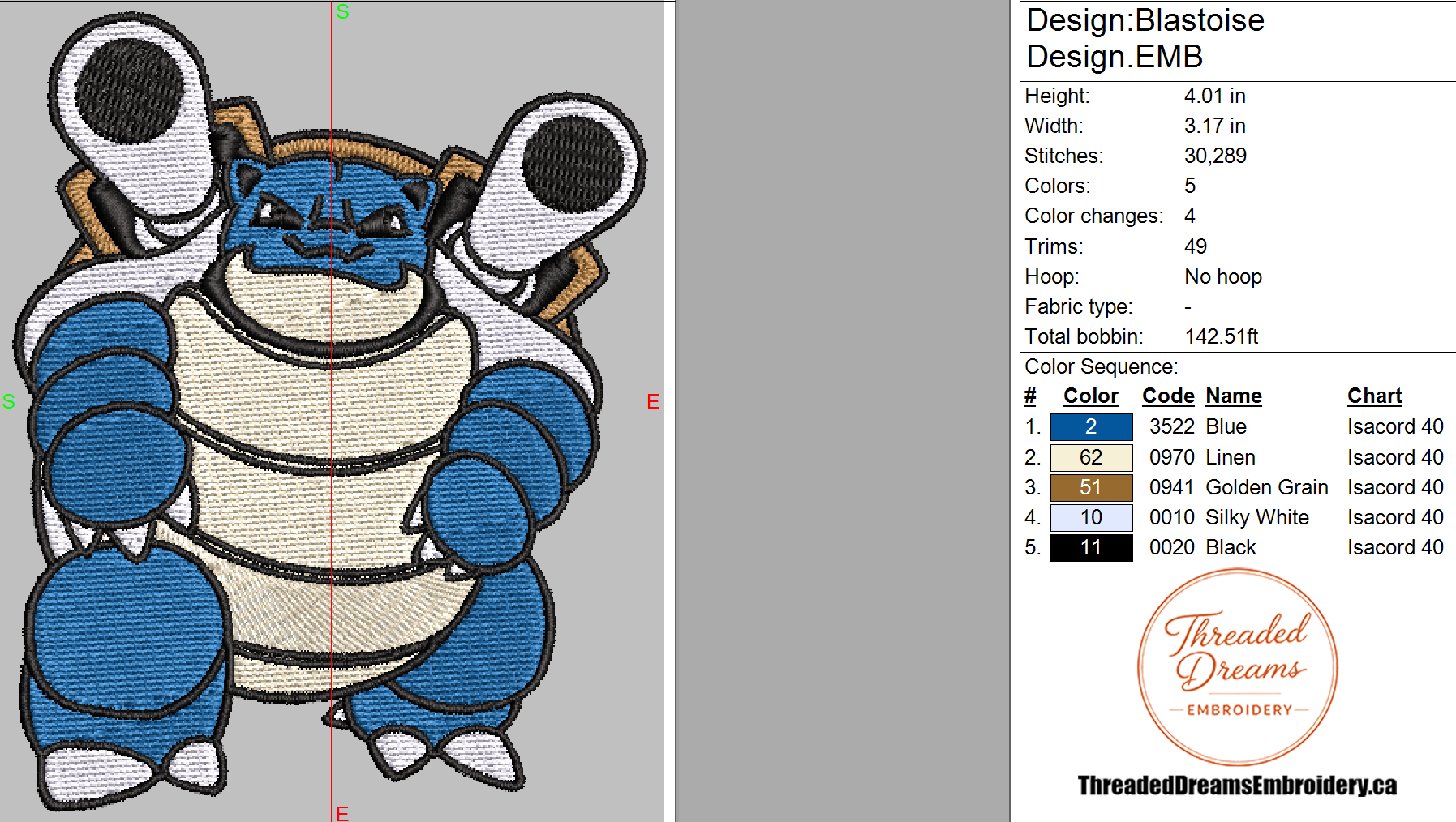
Task: Click the Fabric type: label
Action: pyautogui.click(x=1079, y=306)
